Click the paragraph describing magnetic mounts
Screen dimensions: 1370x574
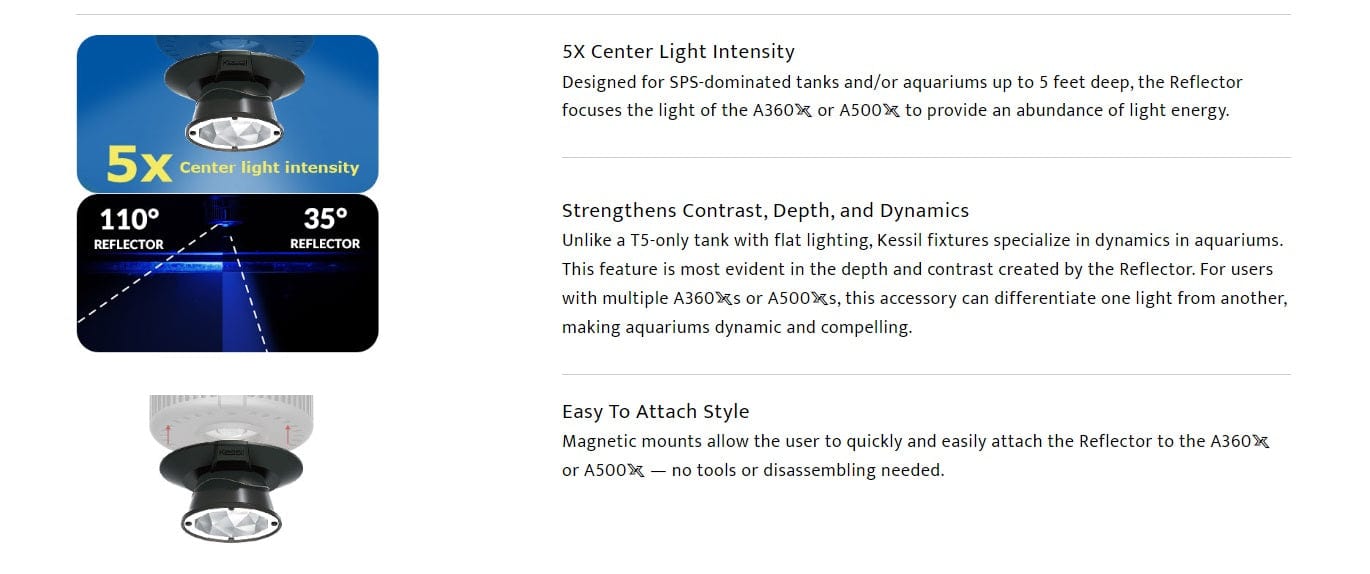click(915, 456)
